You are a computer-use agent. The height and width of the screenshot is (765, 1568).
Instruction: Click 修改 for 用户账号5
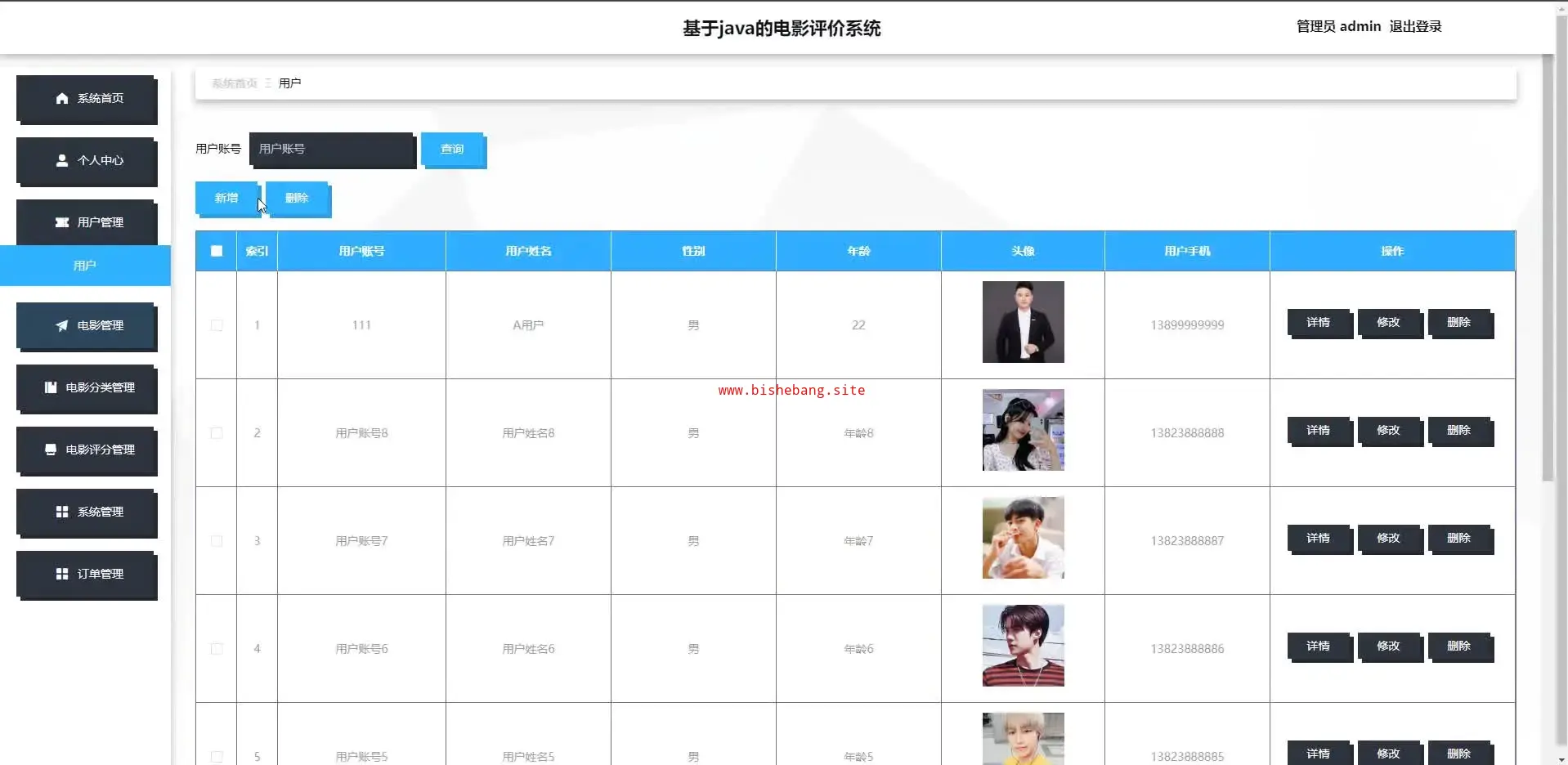[1389, 754]
